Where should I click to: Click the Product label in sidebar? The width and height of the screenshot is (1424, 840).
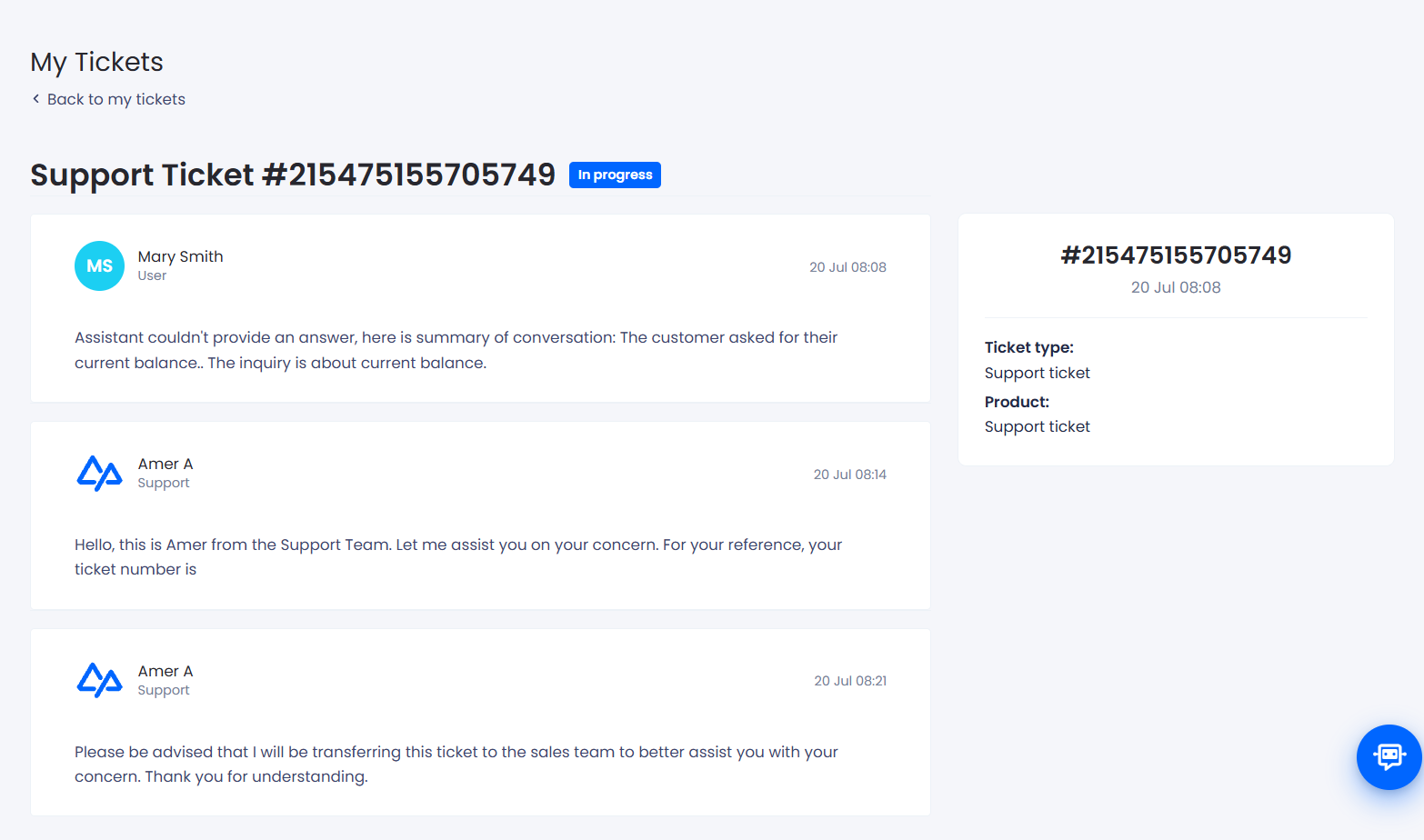[1017, 402]
